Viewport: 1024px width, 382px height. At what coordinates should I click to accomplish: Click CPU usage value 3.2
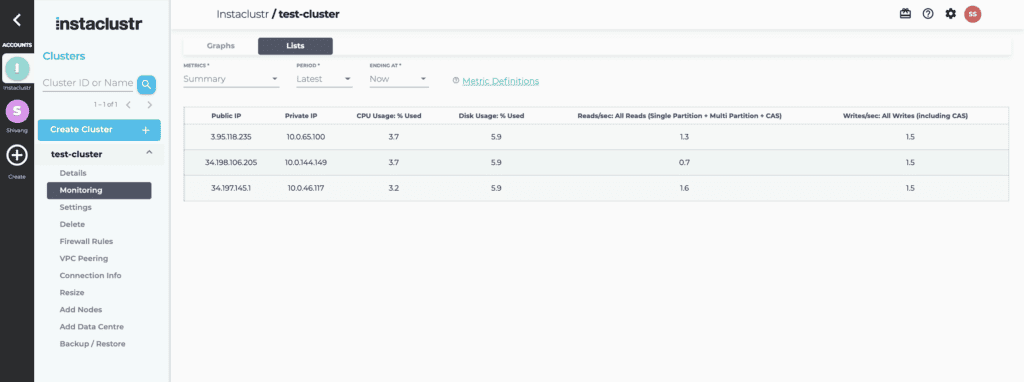coord(393,188)
